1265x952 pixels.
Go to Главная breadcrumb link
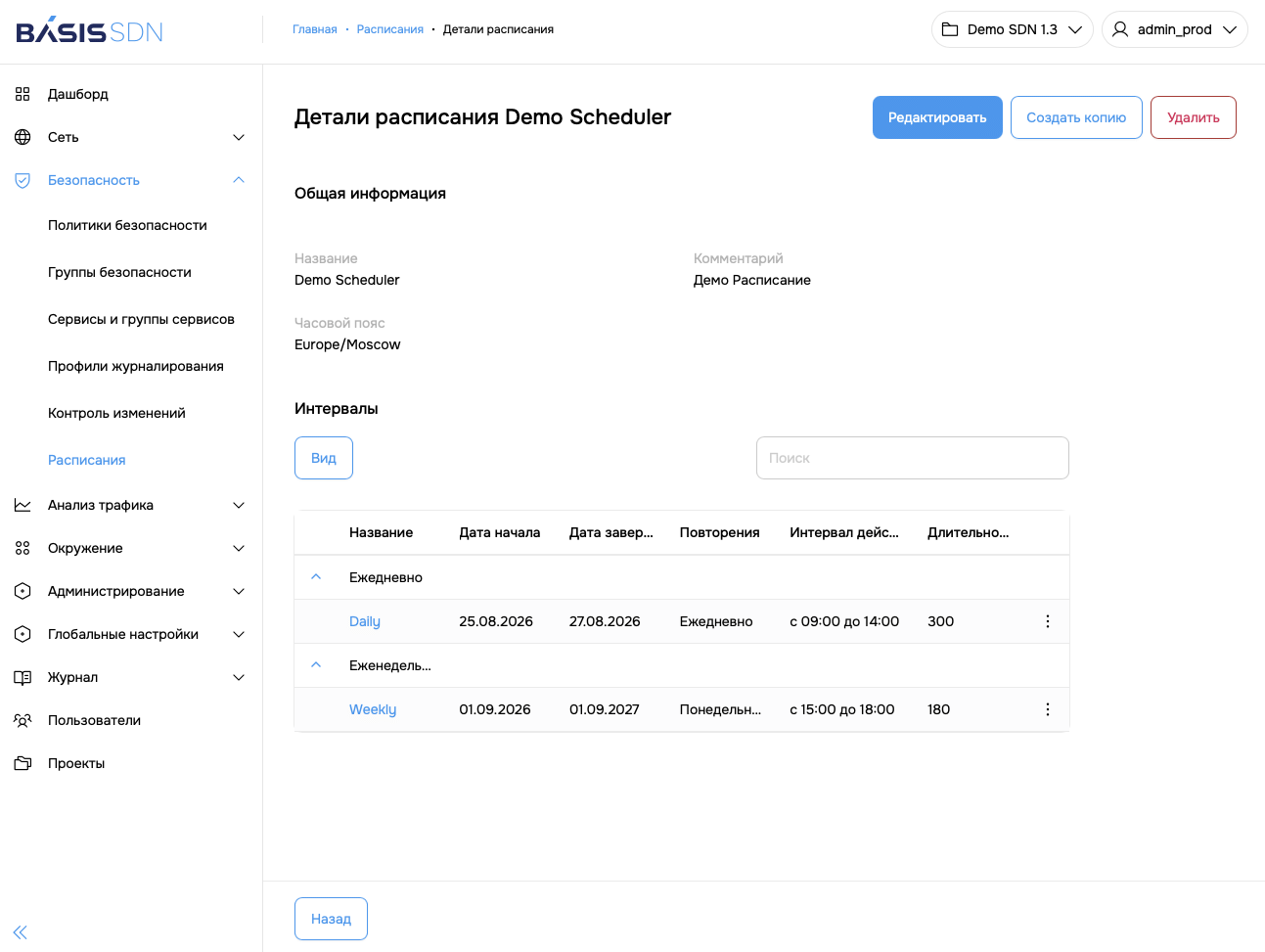[315, 29]
